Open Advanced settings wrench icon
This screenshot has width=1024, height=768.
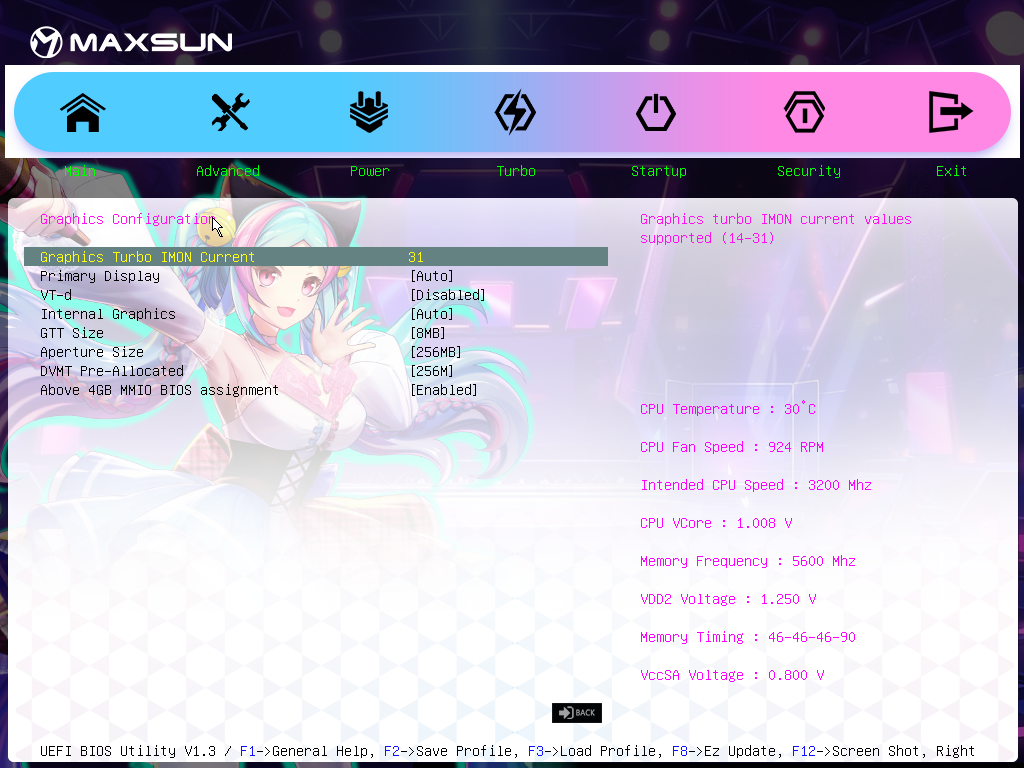(230, 112)
